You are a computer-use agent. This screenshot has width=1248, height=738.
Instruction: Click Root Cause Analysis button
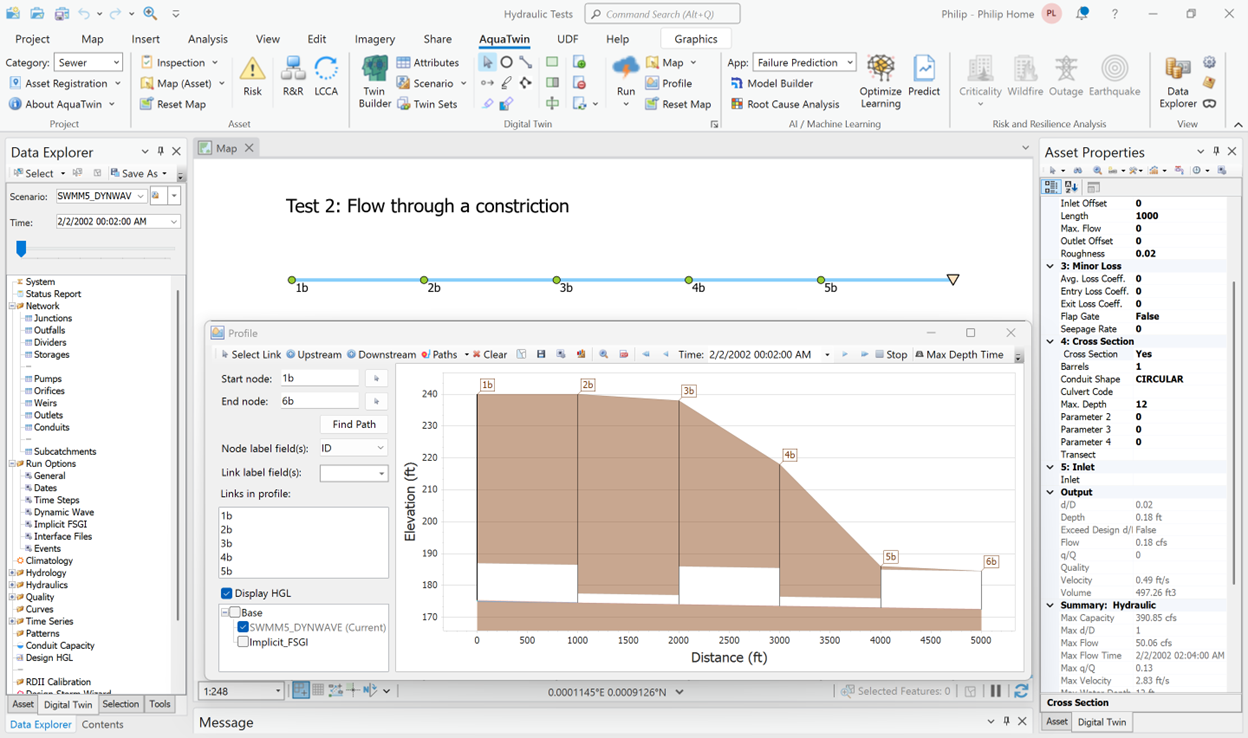[x=785, y=104]
